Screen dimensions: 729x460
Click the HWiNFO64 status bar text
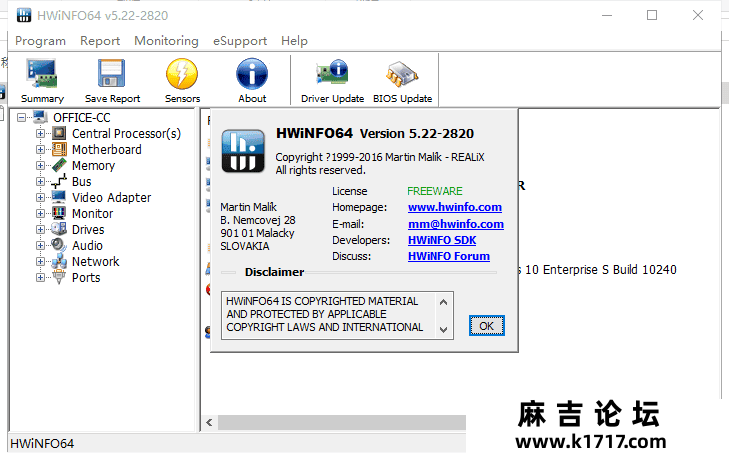pyautogui.click(x=42, y=444)
